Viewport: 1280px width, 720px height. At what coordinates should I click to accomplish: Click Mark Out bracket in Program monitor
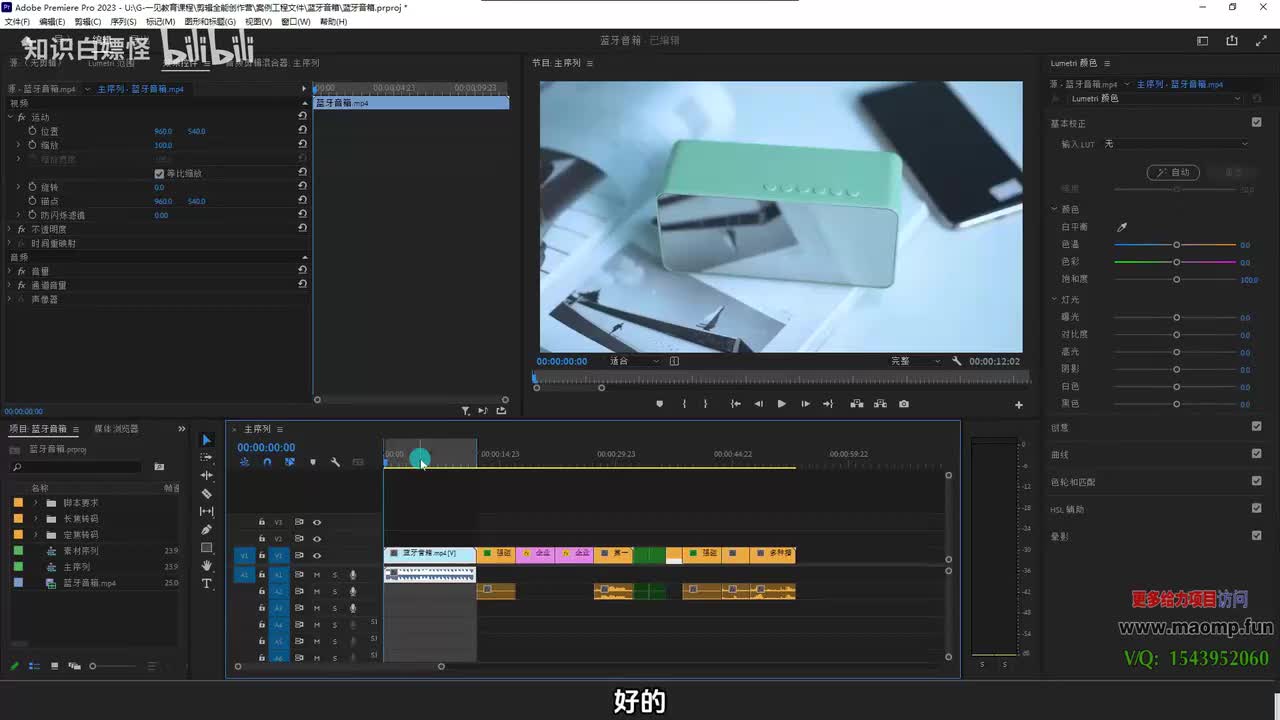(705, 404)
